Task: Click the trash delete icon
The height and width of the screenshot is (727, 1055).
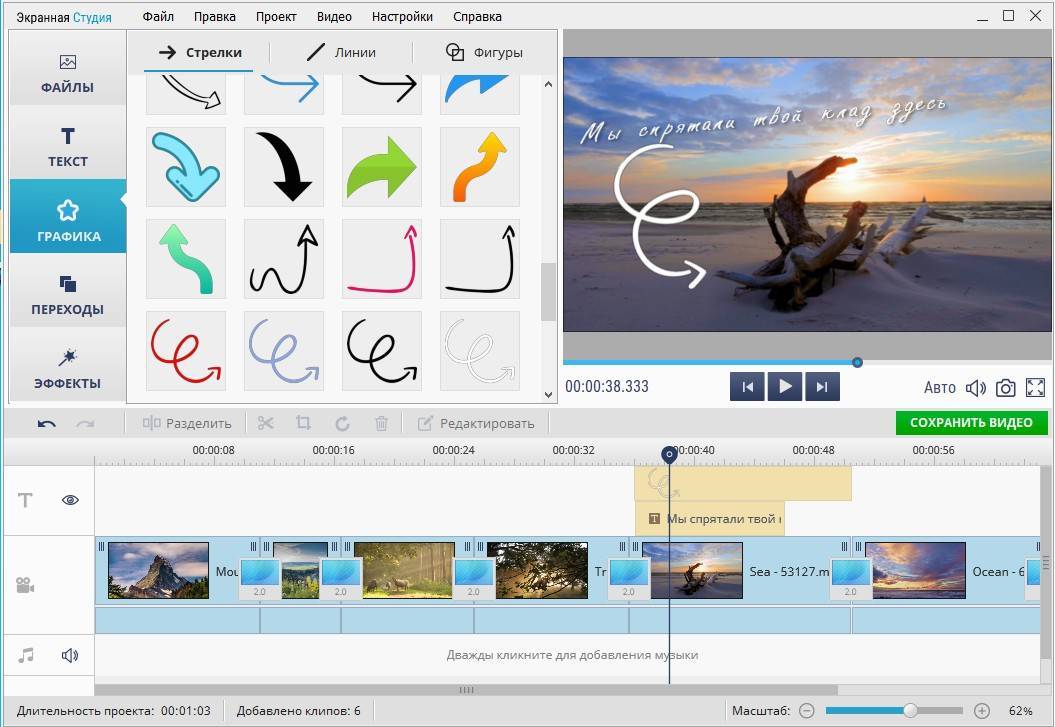Action: click(x=381, y=423)
